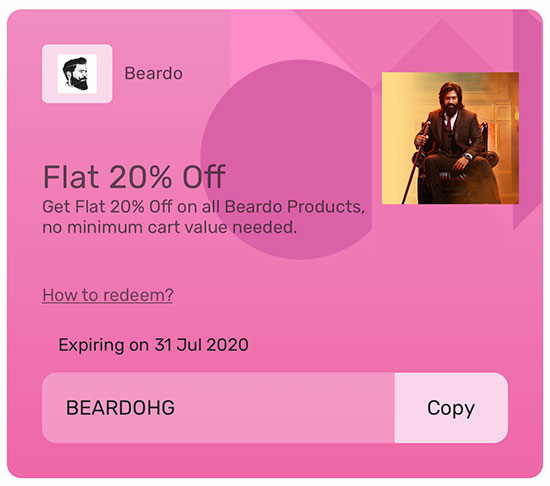Click the no minimum cart value needed line
550x486 pixels.
pyautogui.click(x=169, y=228)
